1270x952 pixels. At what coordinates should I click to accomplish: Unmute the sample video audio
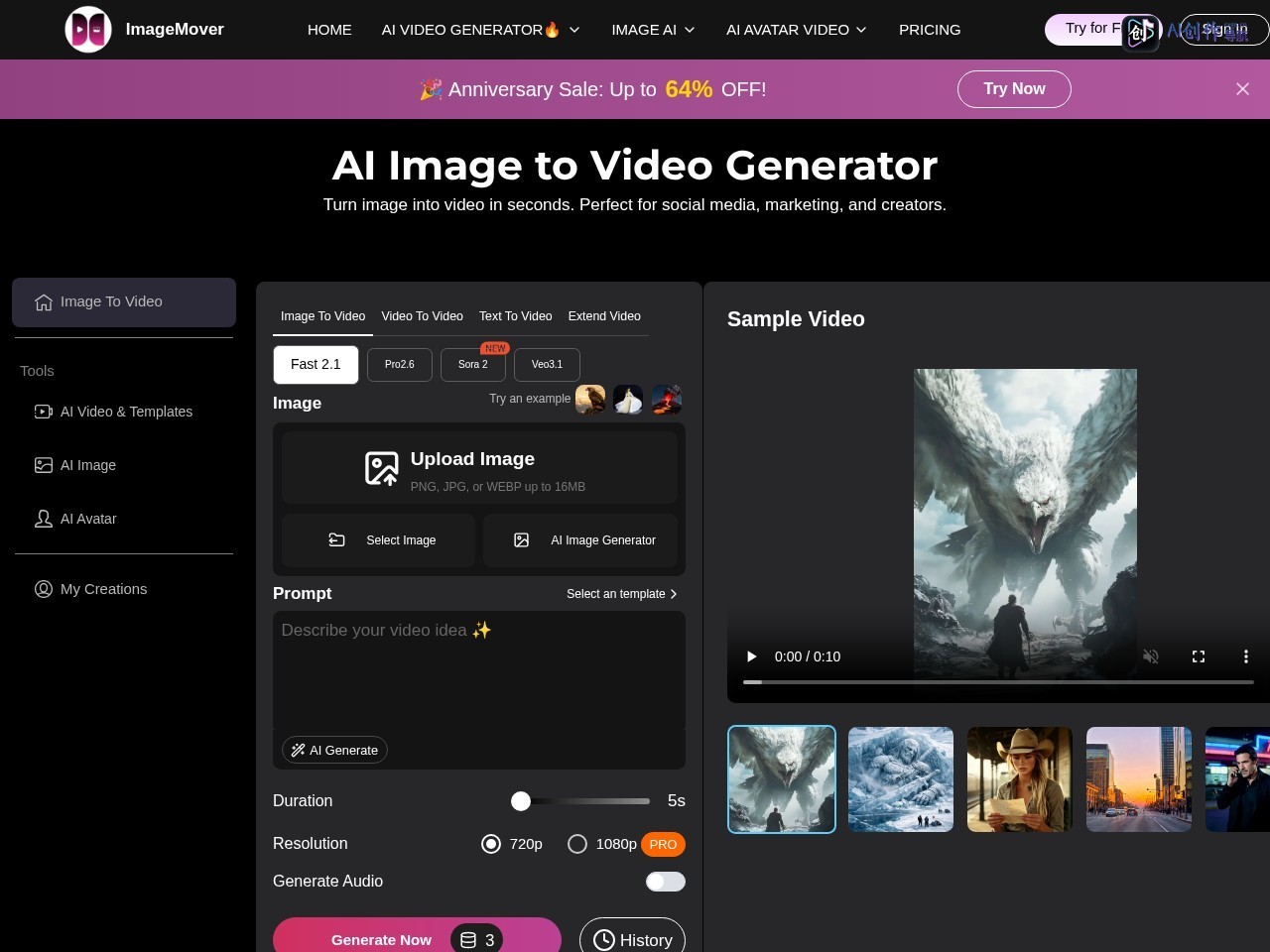click(1151, 656)
